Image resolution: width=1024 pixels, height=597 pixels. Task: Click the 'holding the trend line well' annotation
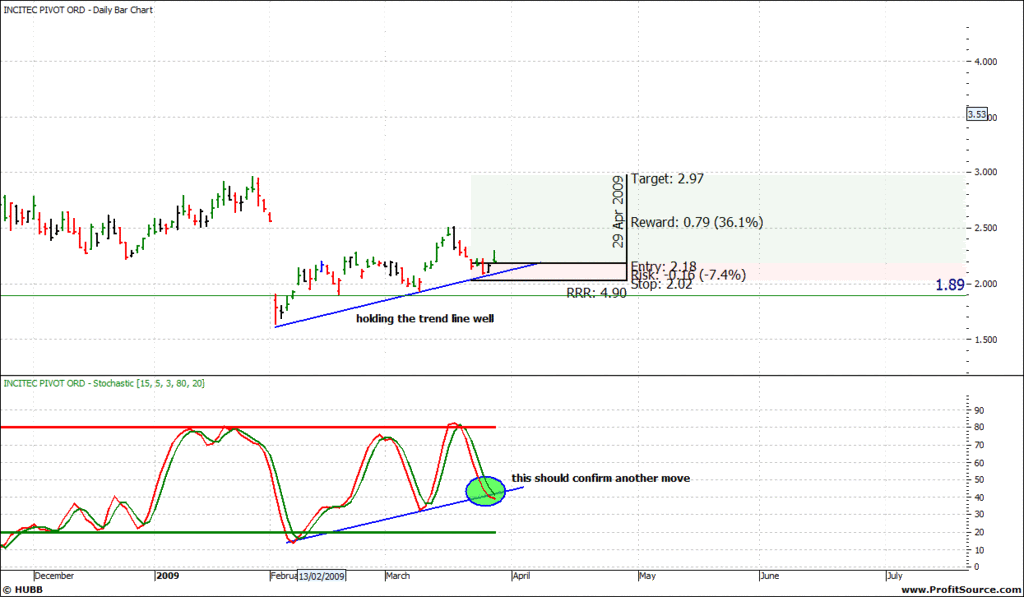tap(424, 319)
